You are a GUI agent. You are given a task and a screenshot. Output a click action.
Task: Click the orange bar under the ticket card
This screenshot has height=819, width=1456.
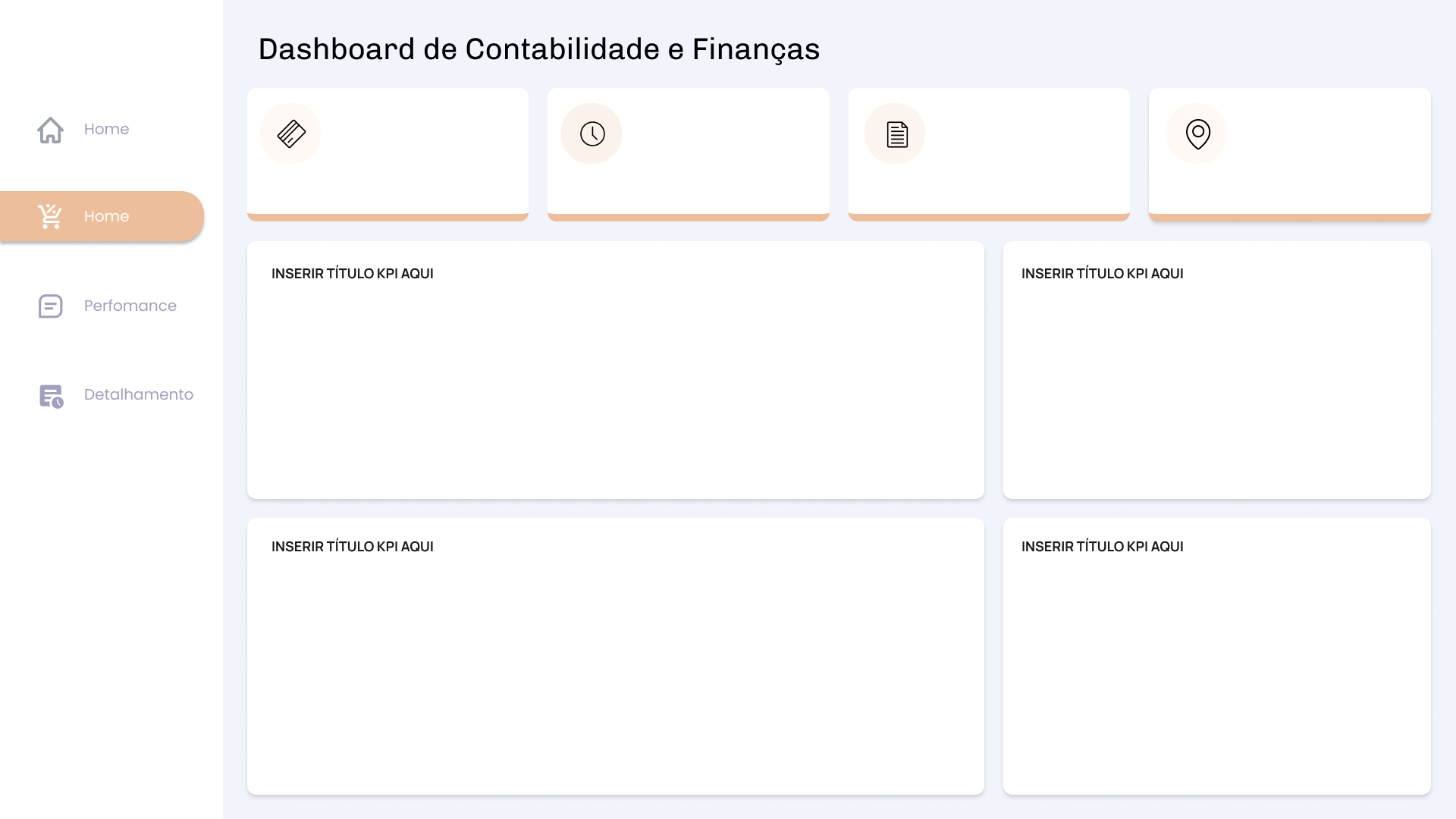tap(388, 218)
